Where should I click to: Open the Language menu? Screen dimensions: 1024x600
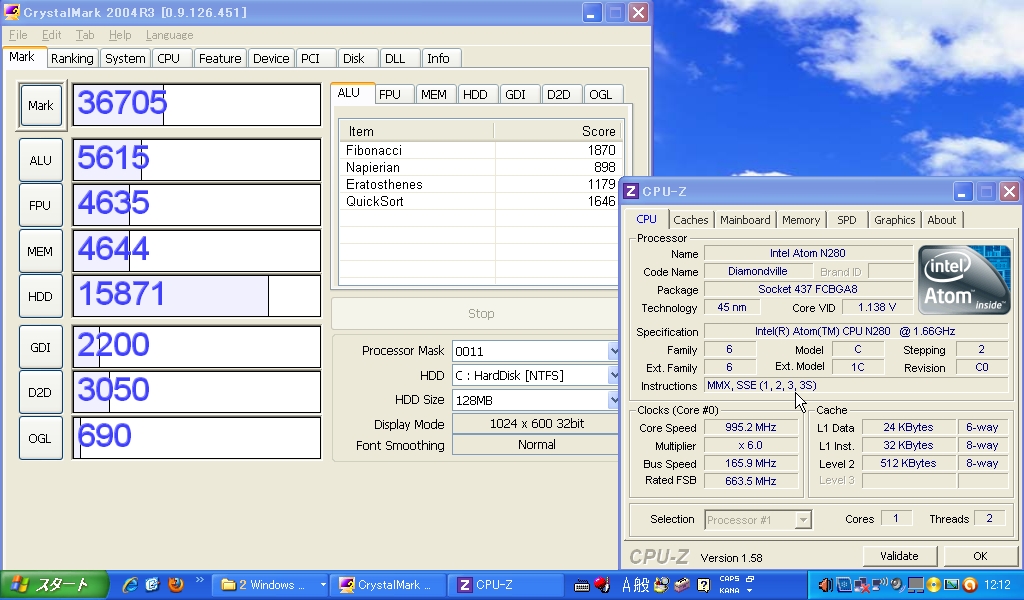[x=169, y=35]
